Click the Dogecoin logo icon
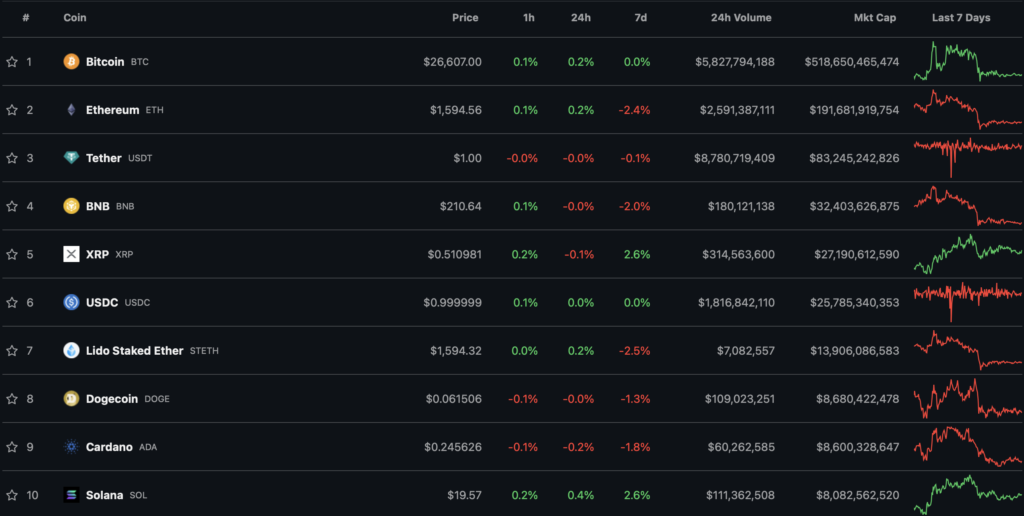Viewport: 1024px width, 516px height. pyautogui.click(x=71, y=399)
